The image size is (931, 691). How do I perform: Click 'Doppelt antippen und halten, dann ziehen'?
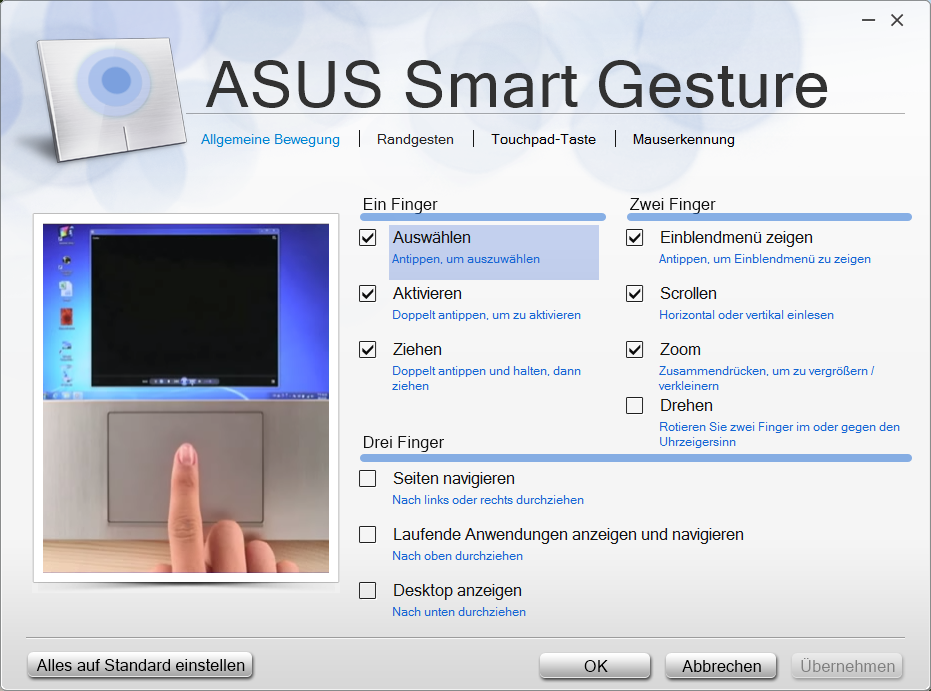pyautogui.click(x=486, y=378)
